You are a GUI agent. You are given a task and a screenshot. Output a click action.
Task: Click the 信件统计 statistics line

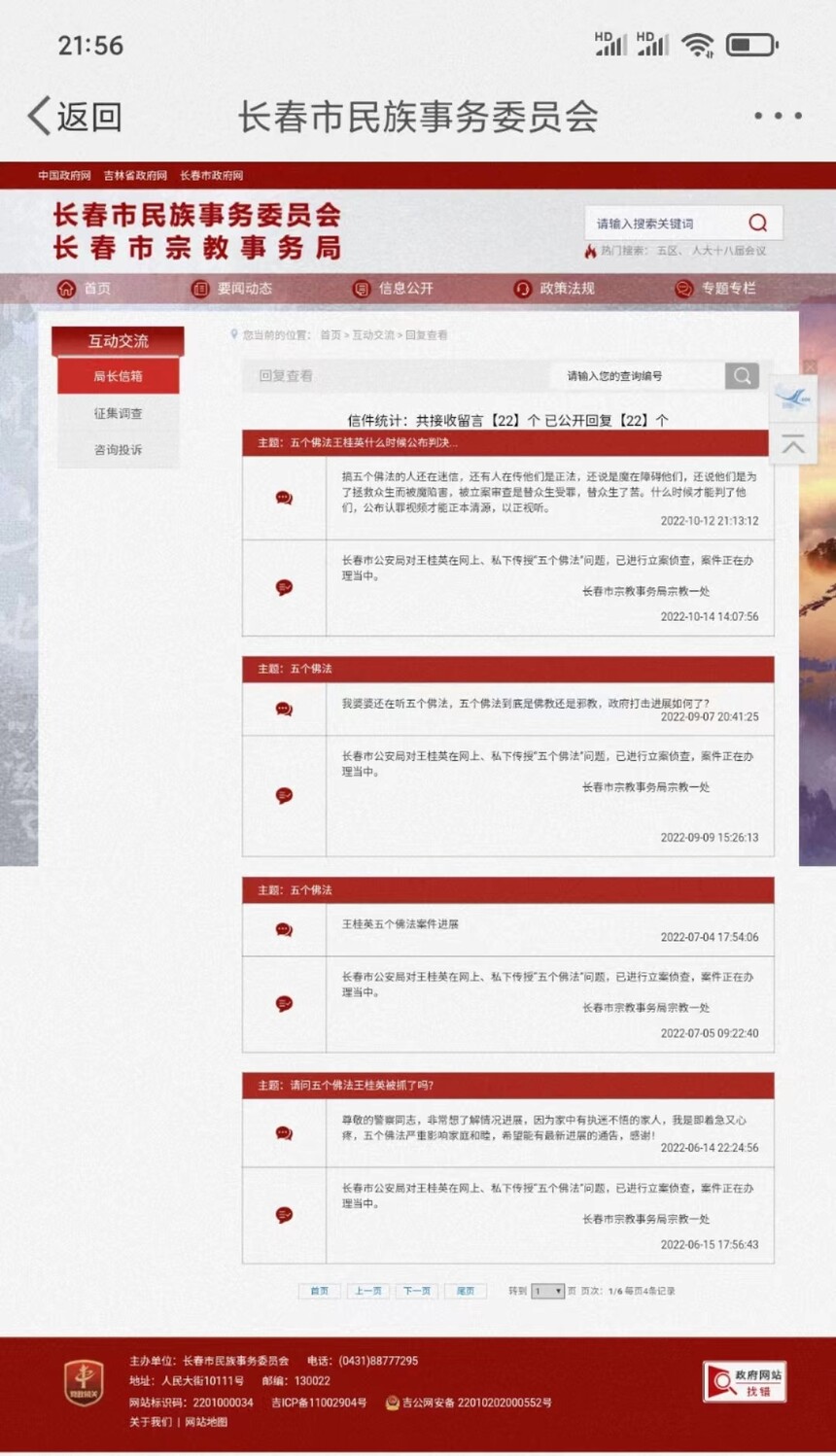point(507,420)
